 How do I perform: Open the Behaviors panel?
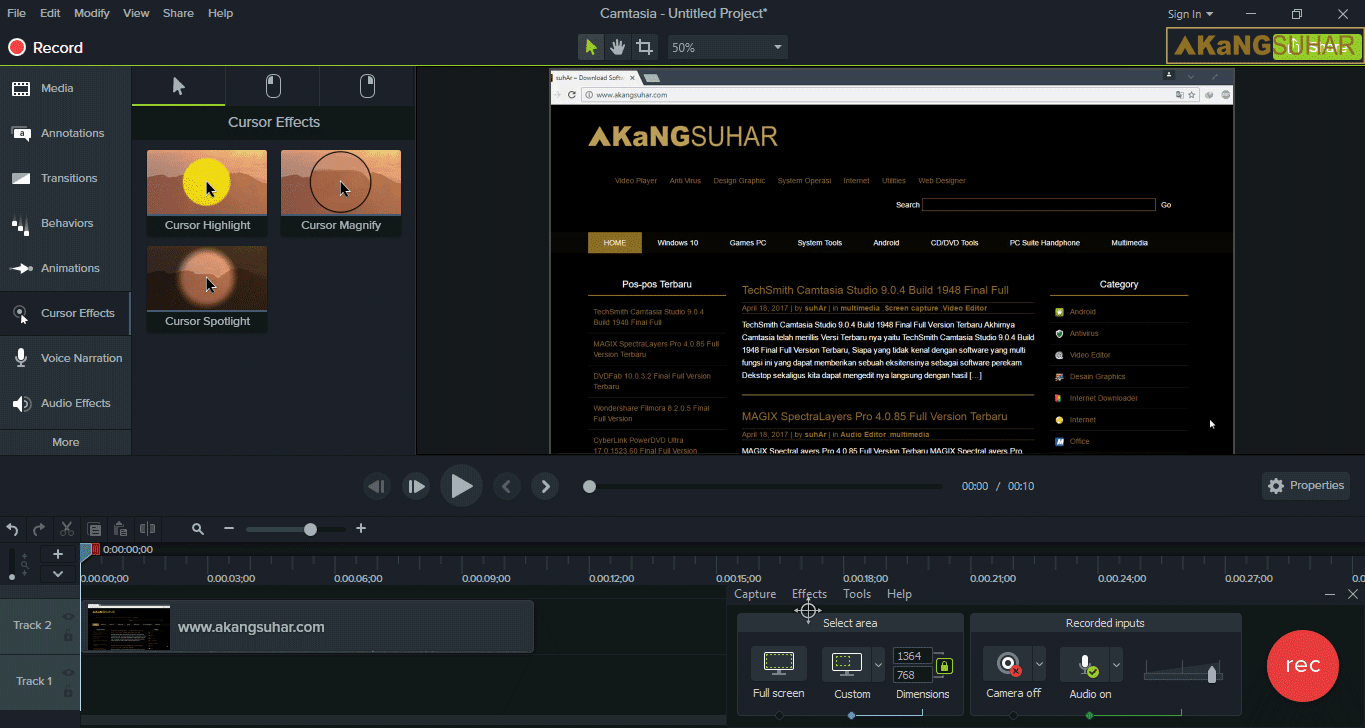(65, 223)
